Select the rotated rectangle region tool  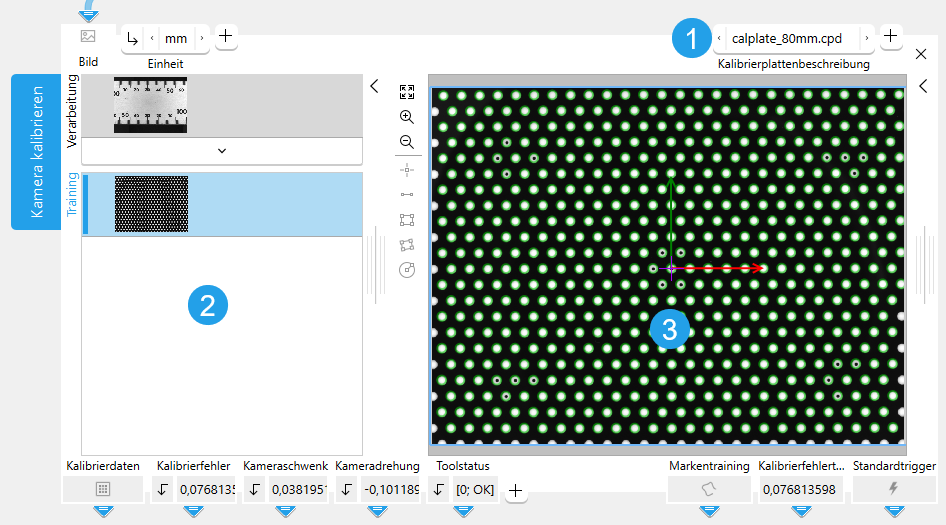click(x=406, y=245)
